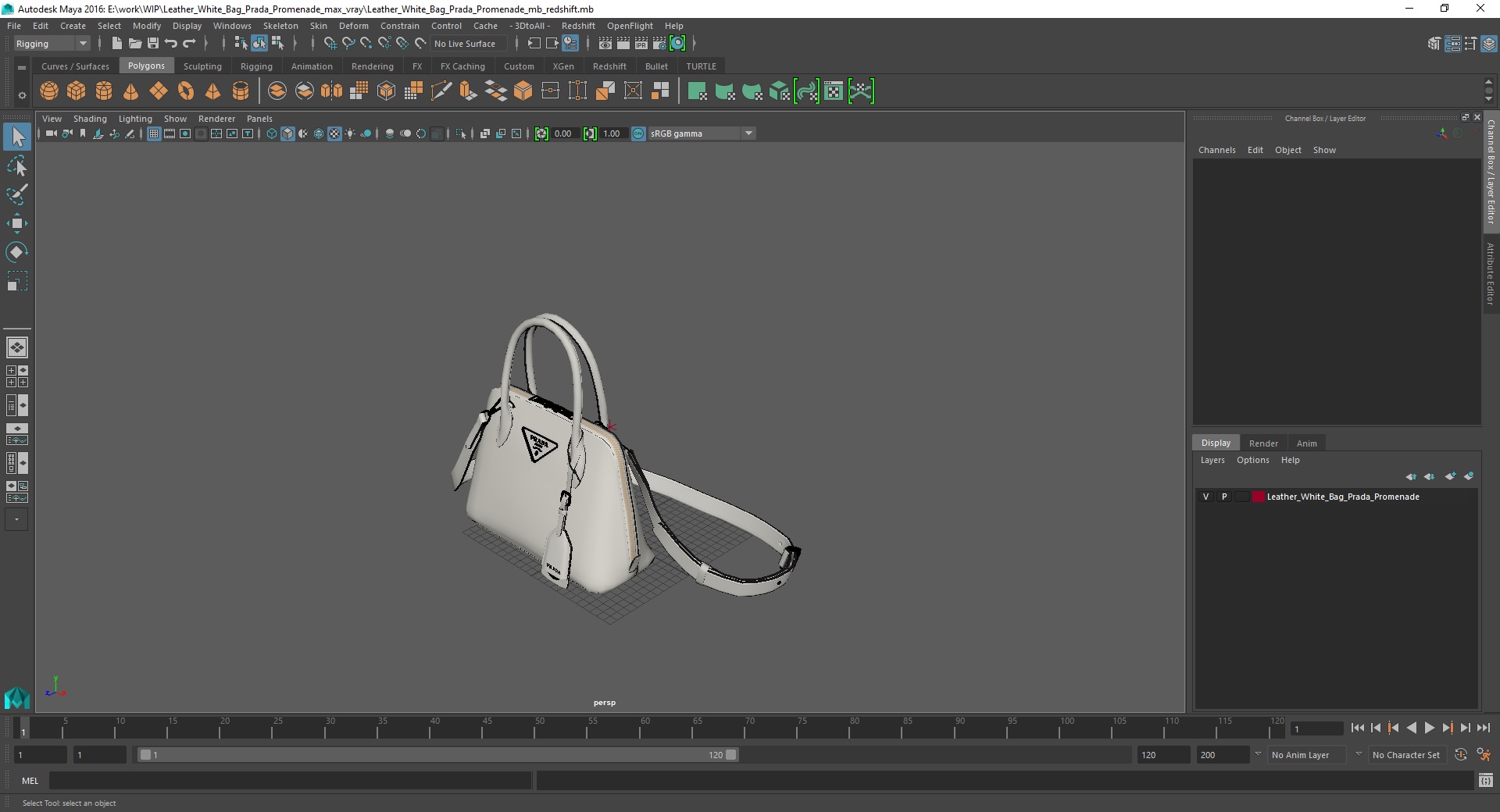Click the current frame field showing 1
The width and height of the screenshot is (1500, 812).
point(1317,728)
